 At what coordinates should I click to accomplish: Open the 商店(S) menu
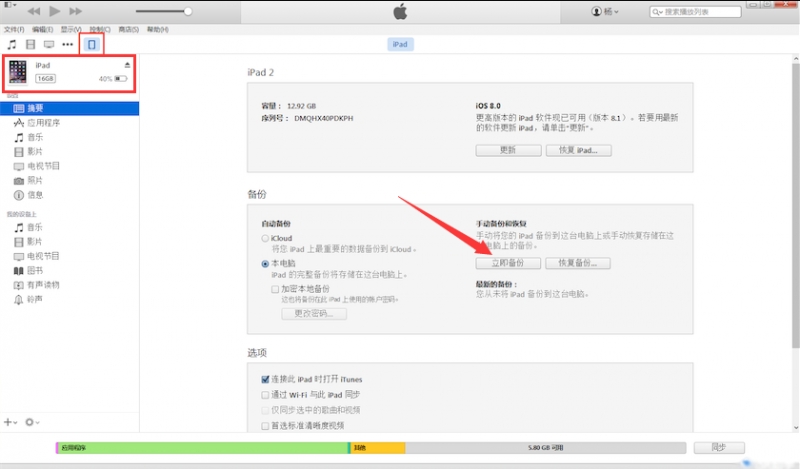pos(129,30)
